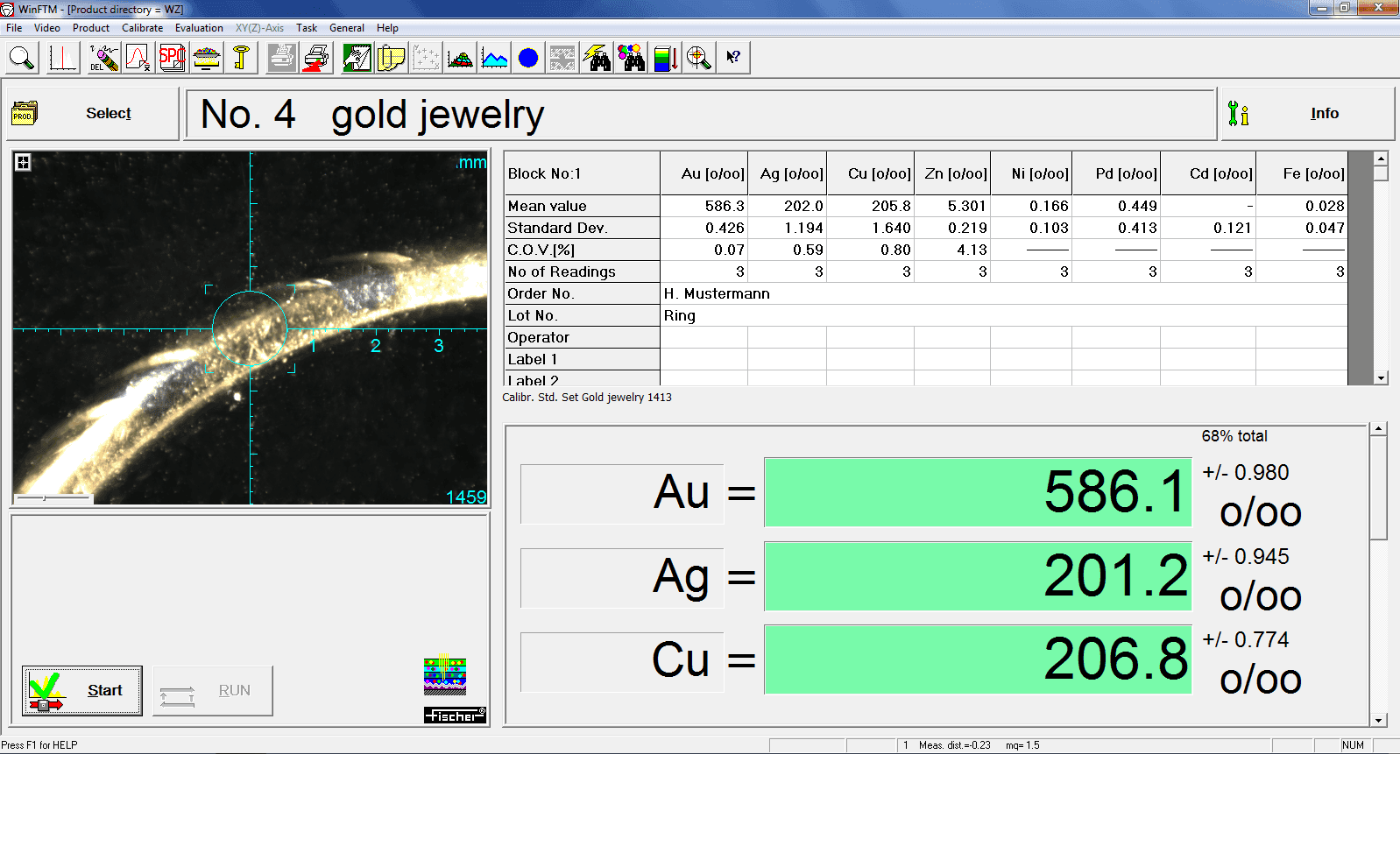Click the Start measurement button
The height and width of the screenshot is (853, 1400).
82,690
